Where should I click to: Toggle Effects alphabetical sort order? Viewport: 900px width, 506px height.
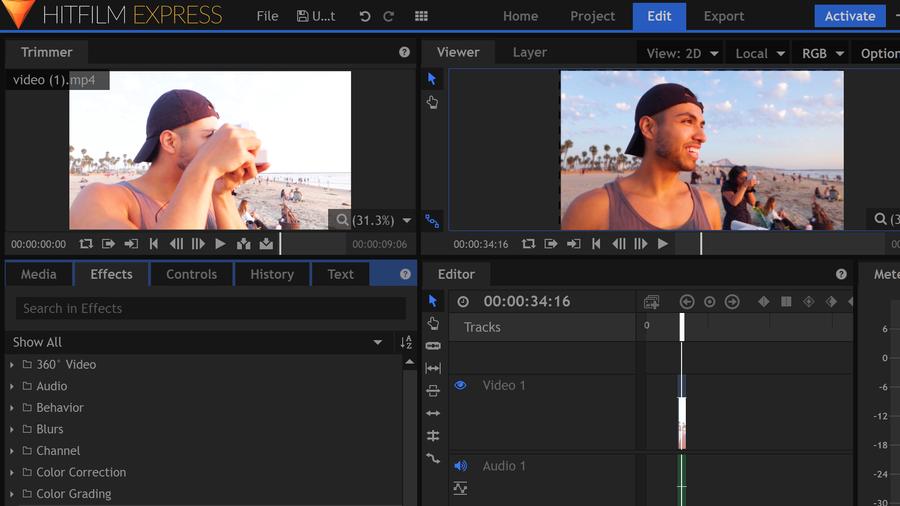(406, 342)
